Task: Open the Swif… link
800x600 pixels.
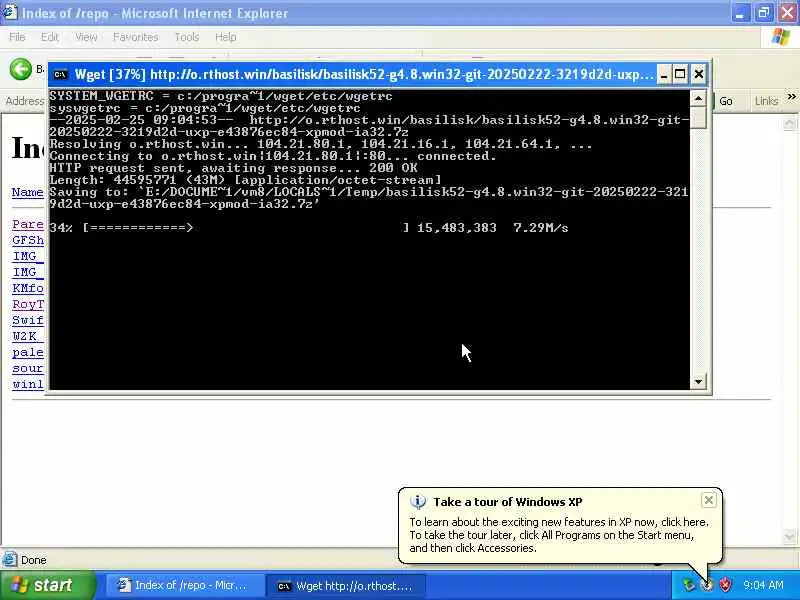Action: click(x=28, y=320)
